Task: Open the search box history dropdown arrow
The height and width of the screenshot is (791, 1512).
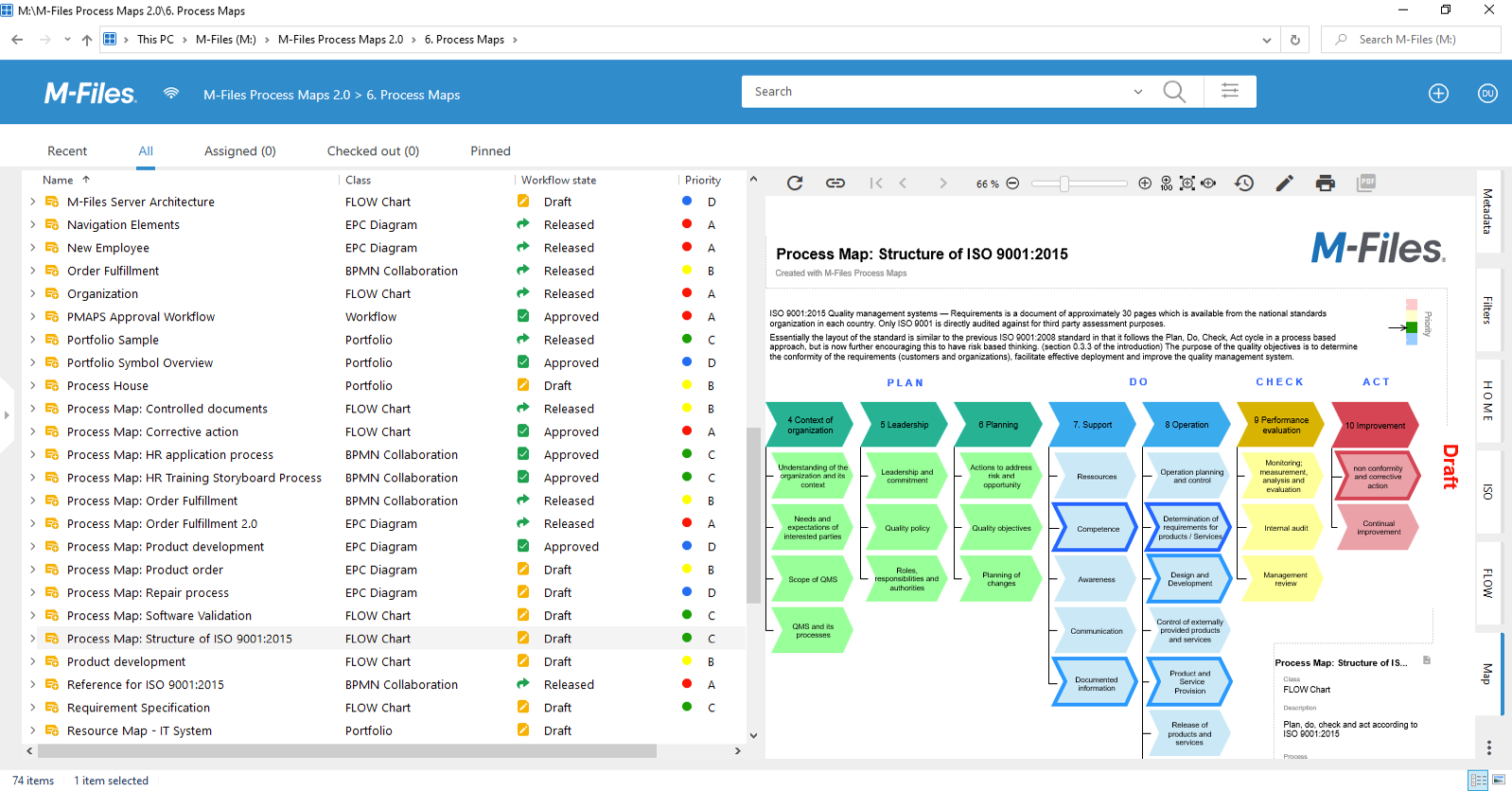Action: pos(1137,92)
